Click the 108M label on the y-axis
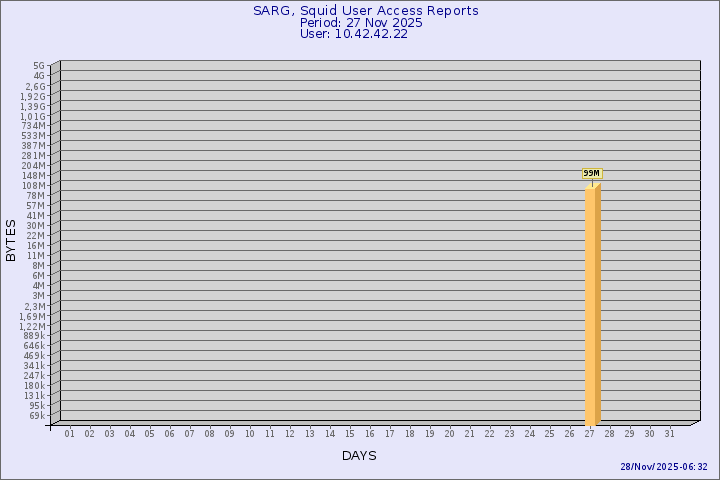The image size is (720, 480). pos(34,186)
